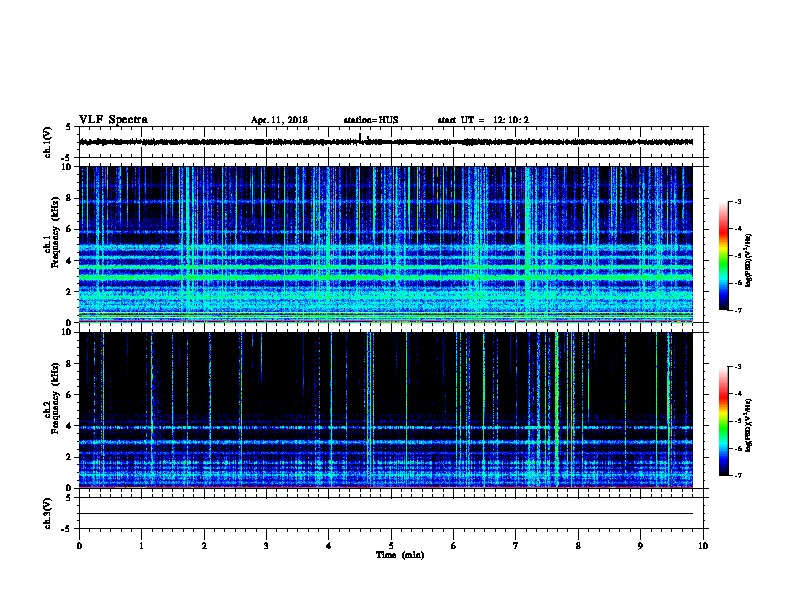Select the "start UT = 12:10: 2" text

pos(483,120)
